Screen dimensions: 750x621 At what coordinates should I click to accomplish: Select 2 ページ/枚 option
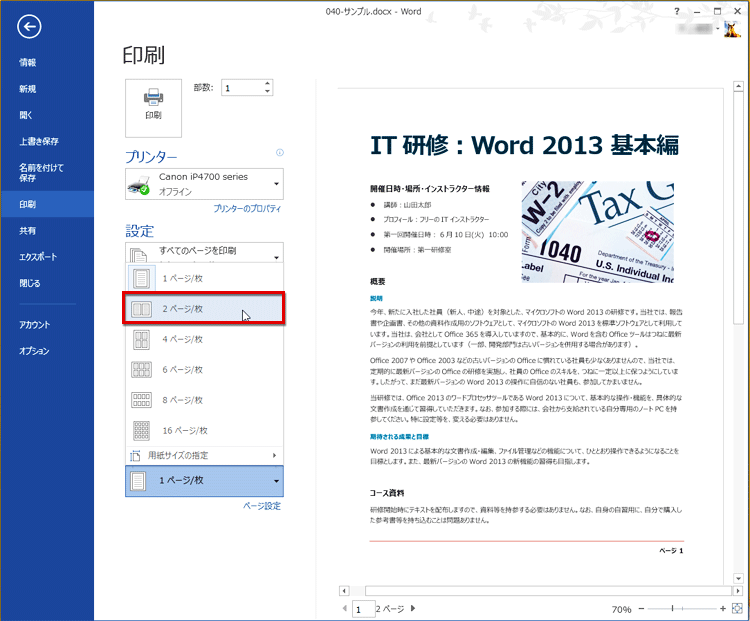point(204,309)
